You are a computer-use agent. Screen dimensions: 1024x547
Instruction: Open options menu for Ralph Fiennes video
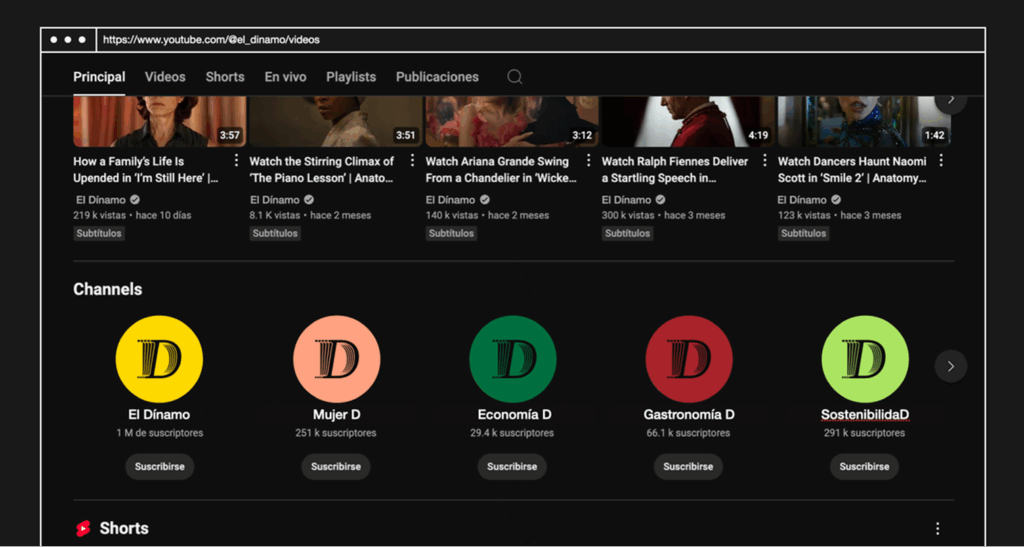[x=765, y=161]
